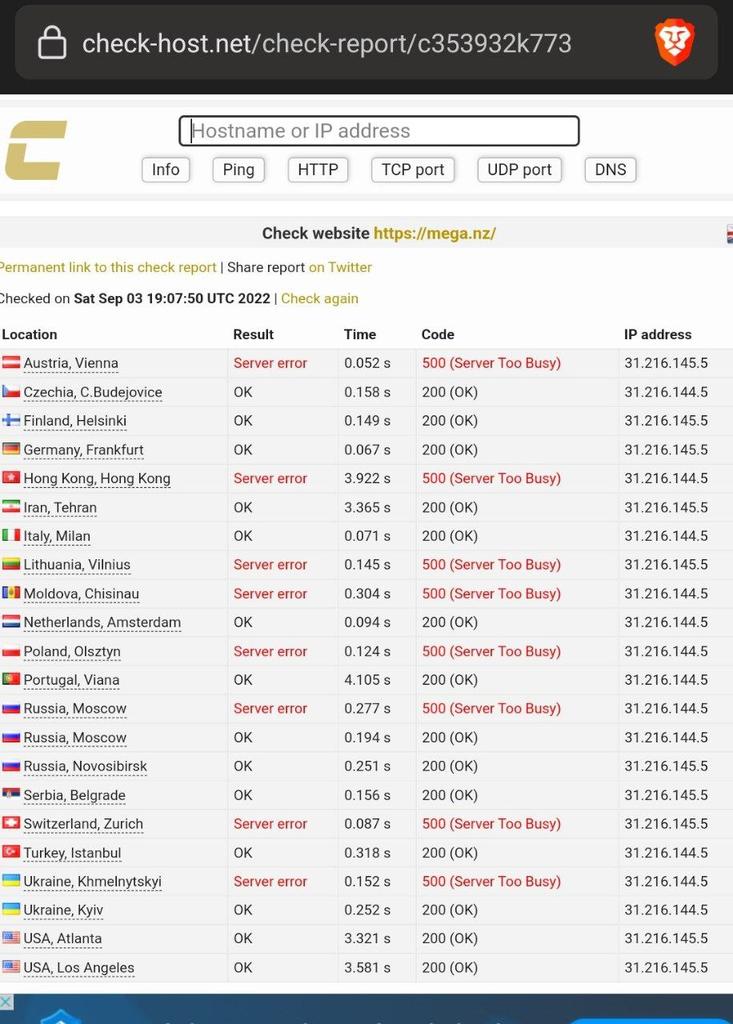Select the HTTP check button
This screenshot has width=733, height=1024.
318,170
